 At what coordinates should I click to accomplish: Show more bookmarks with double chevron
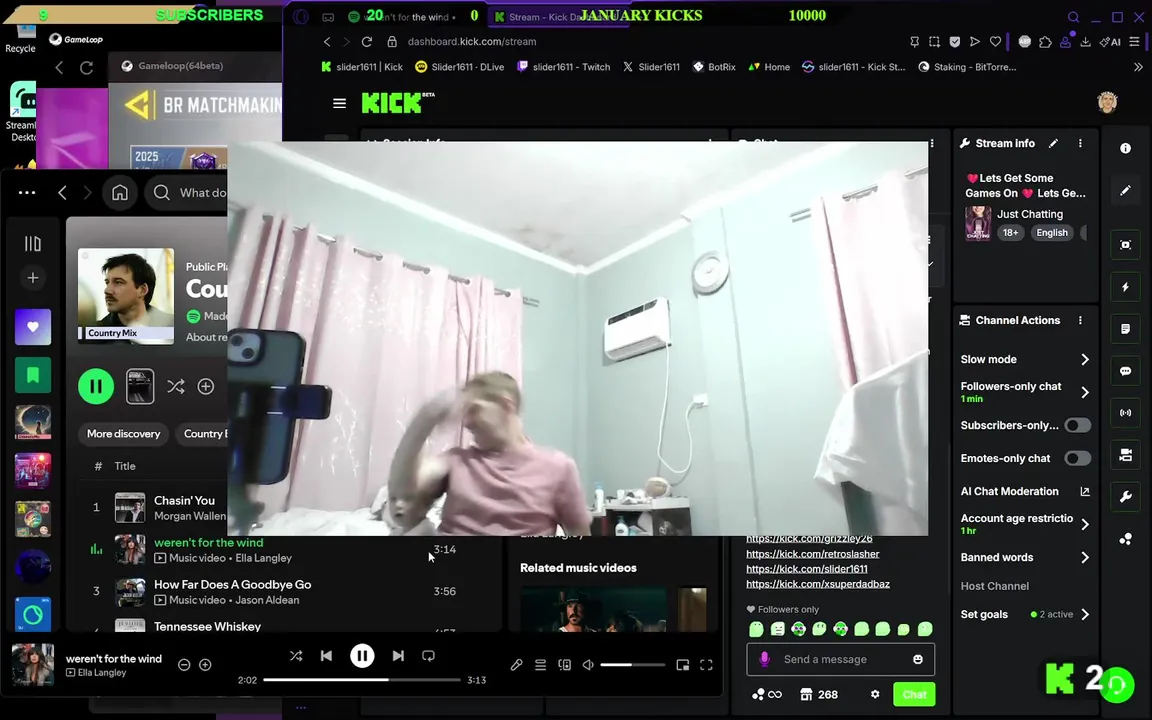[1138, 67]
